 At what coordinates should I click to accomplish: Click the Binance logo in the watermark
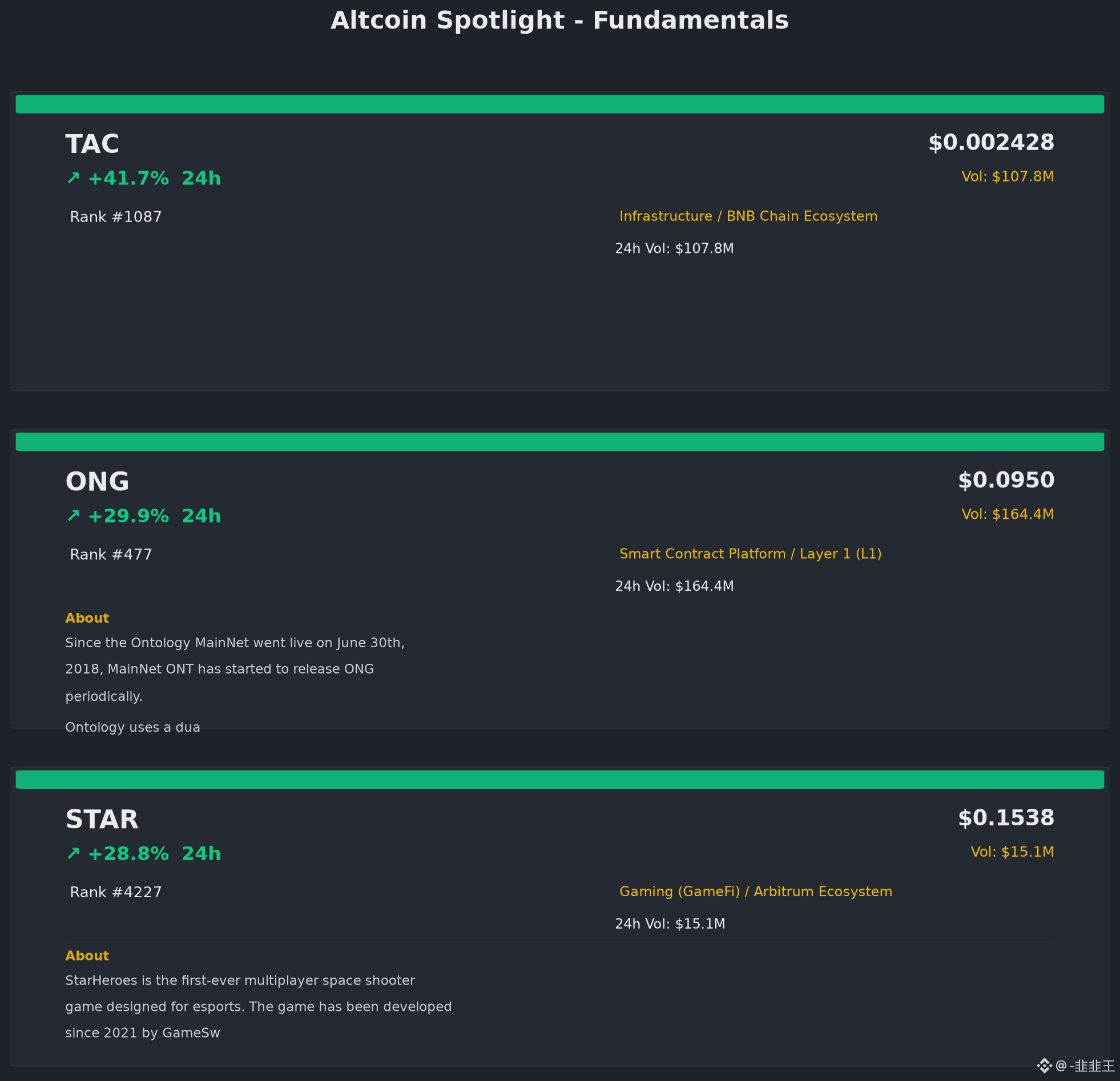[1044, 1066]
